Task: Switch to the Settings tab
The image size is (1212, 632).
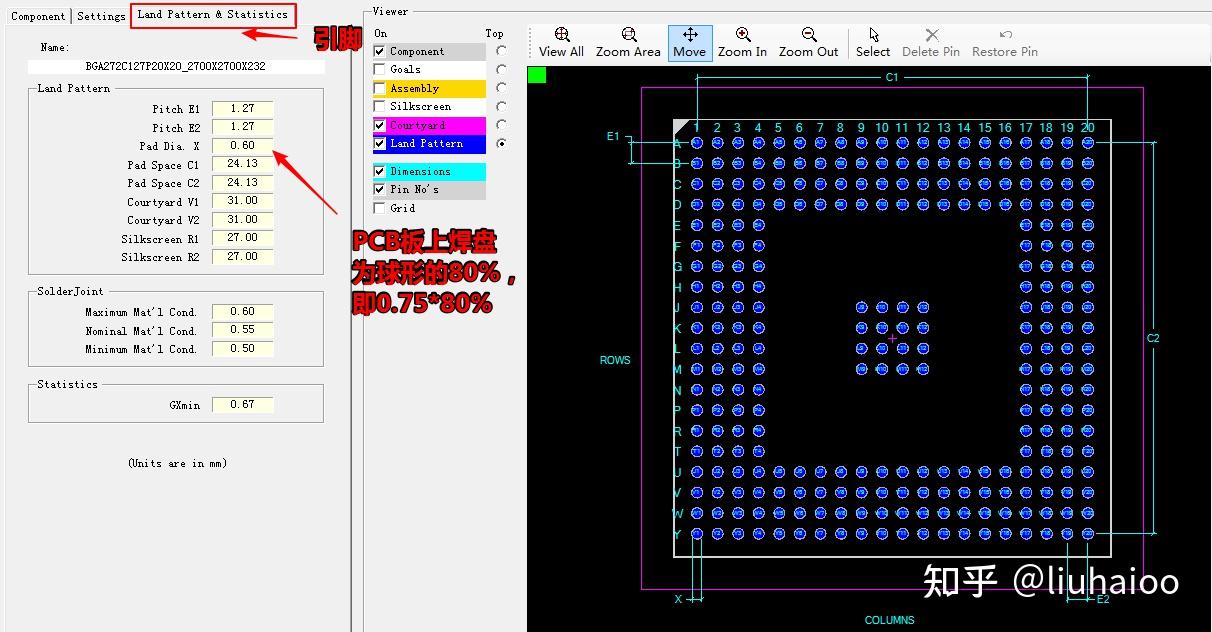Action: pos(100,16)
